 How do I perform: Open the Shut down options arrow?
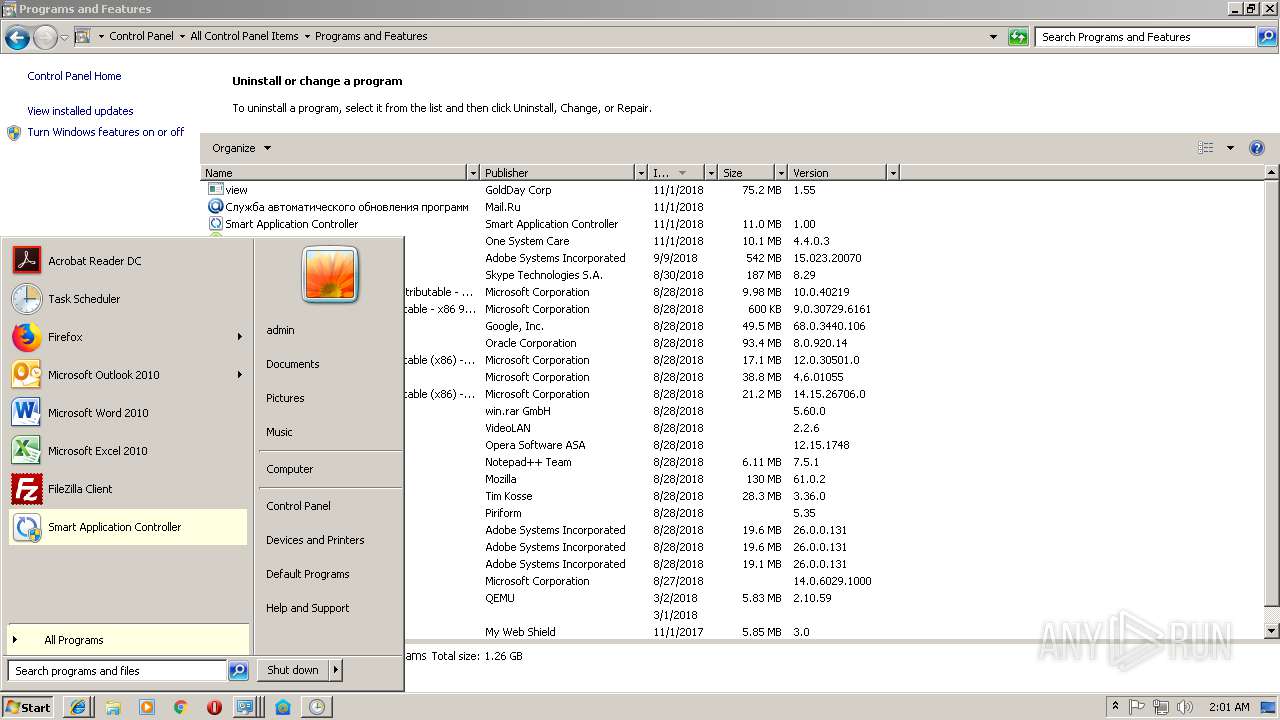[x=336, y=670]
